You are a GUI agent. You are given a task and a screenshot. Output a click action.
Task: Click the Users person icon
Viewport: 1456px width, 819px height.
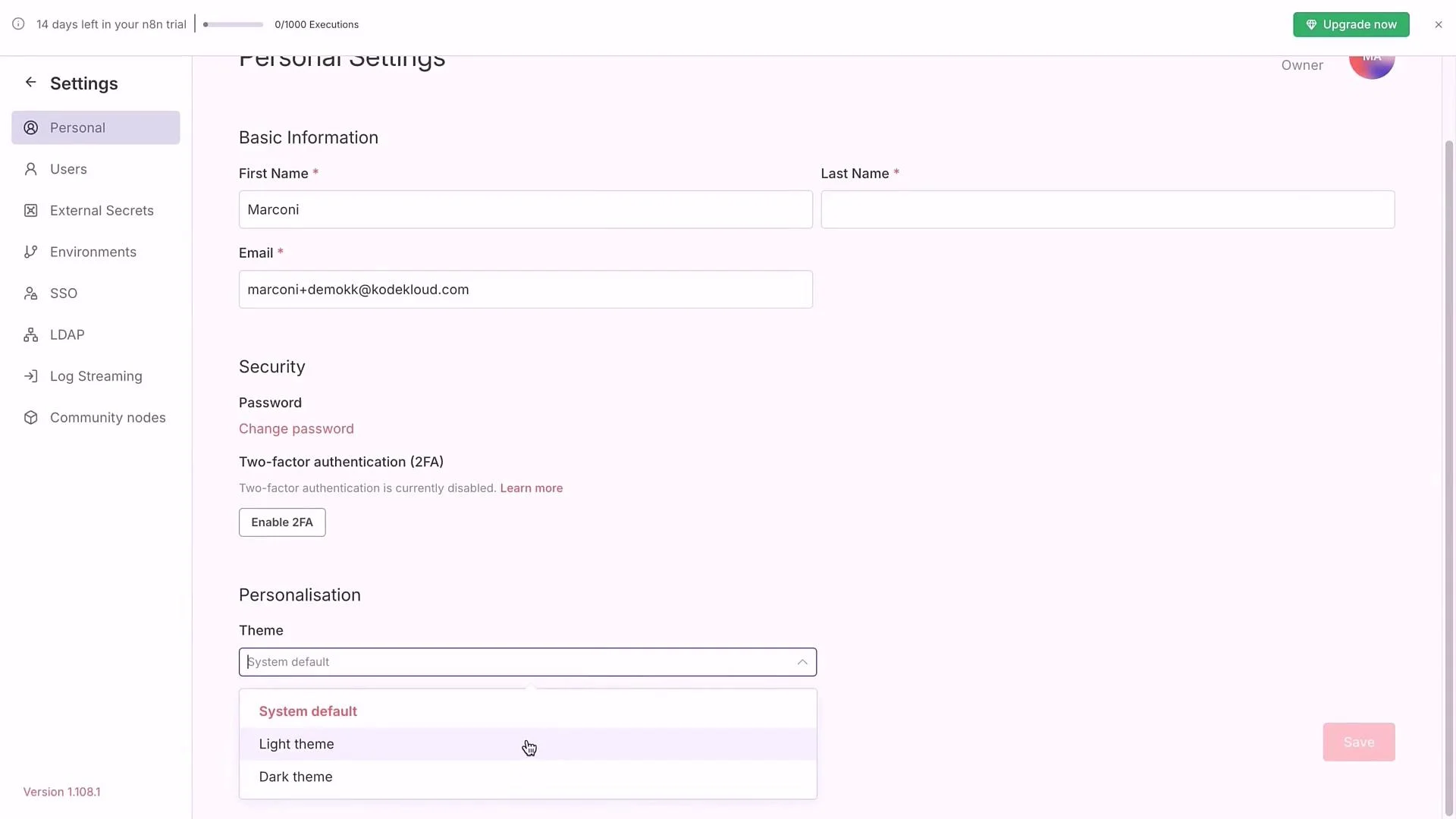pyautogui.click(x=30, y=169)
